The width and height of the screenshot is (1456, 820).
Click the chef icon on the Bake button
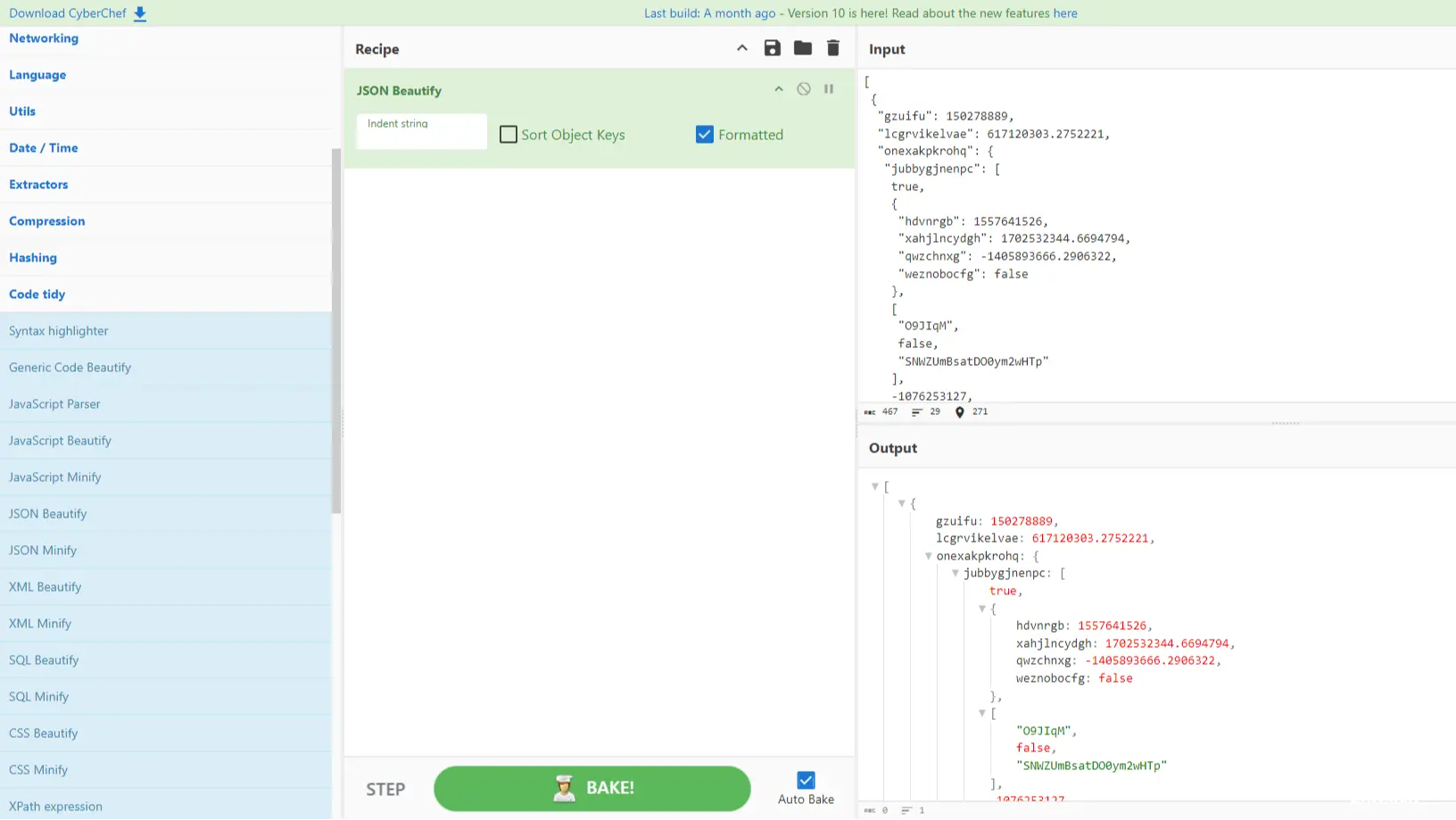(x=564, y=788)
